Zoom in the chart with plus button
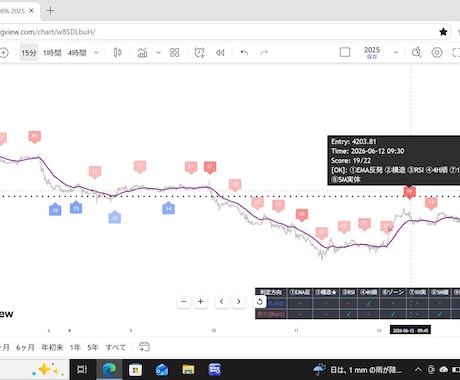Screen dimensions: 460x380 [200, 302]
